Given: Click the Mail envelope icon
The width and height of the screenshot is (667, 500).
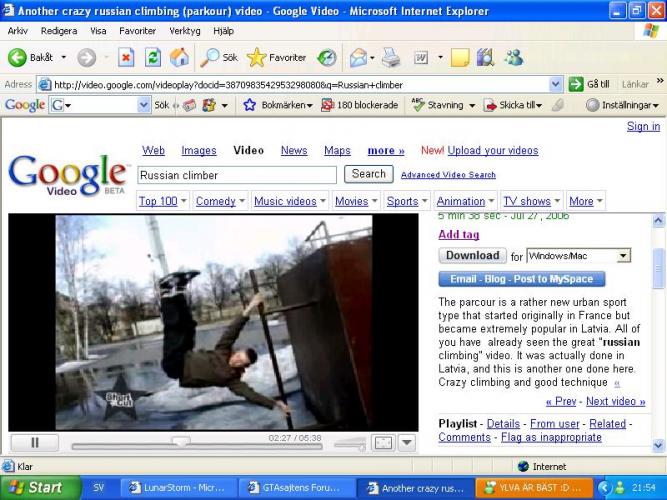Looking at the screenshot, I should coord(359,58).
